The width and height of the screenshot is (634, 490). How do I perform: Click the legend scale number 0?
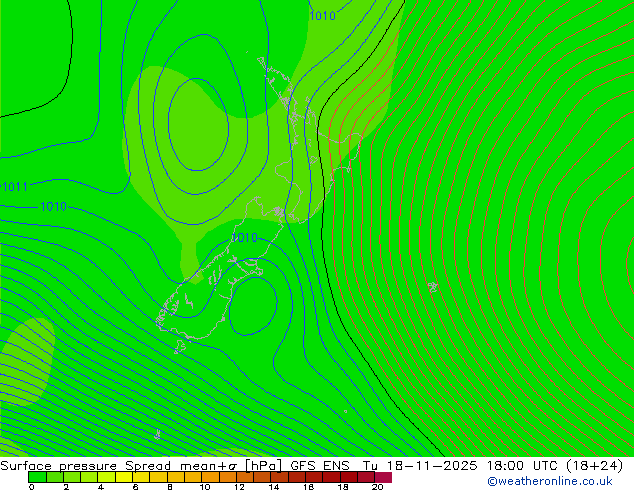31,487
